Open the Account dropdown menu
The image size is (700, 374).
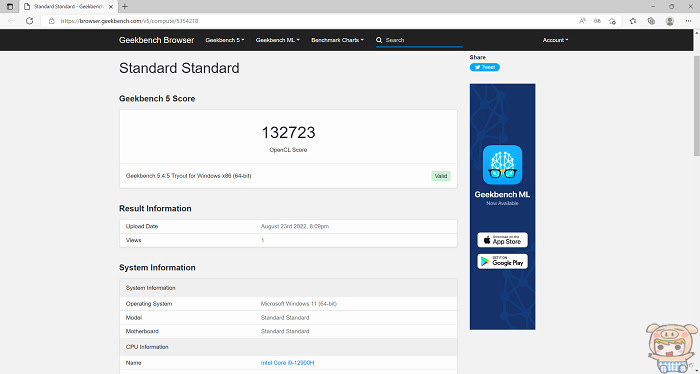555,40
